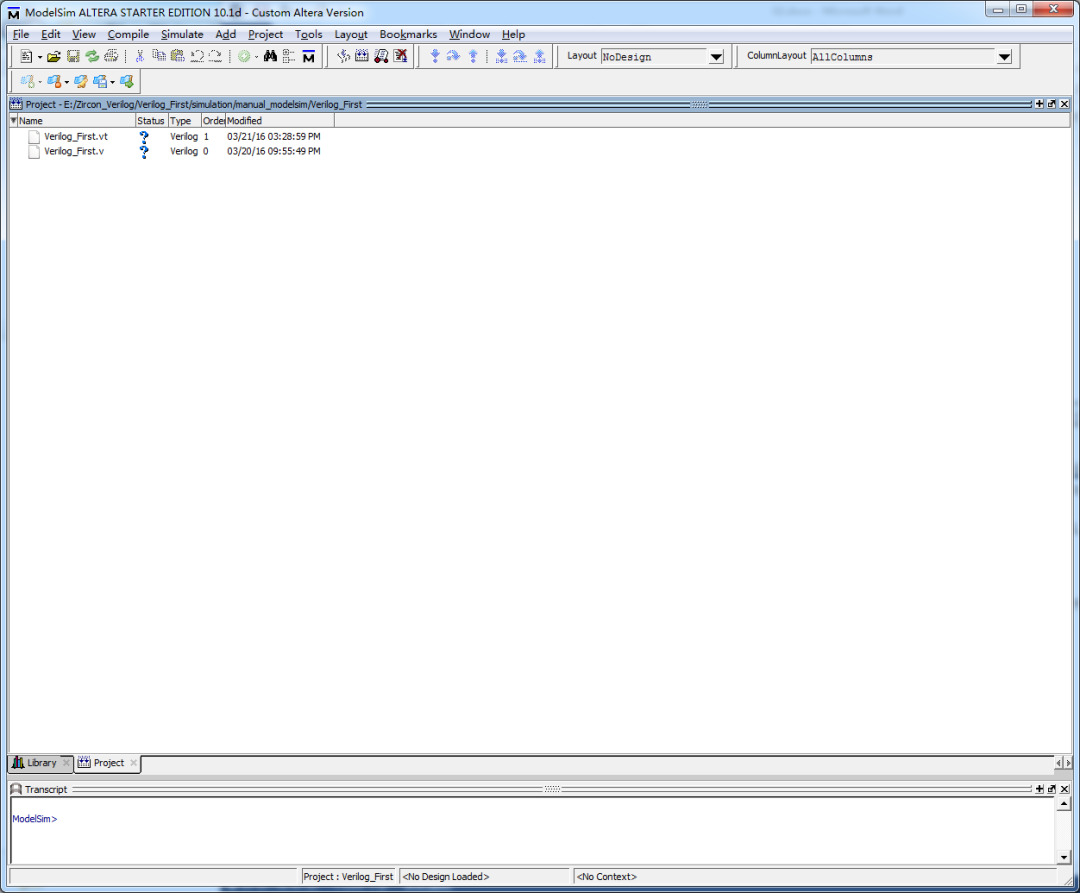
Task: Select Verilog_First.v file row
Action: (x=175, y=151)
